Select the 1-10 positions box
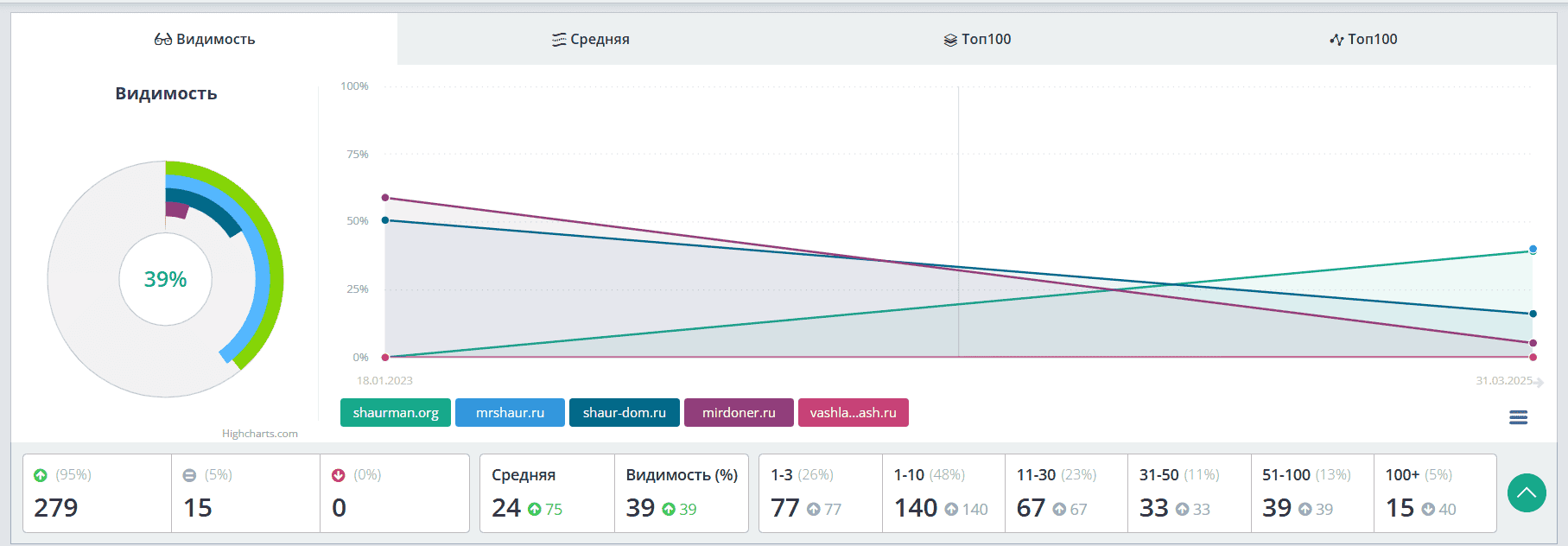 click(x=943, y=493)
